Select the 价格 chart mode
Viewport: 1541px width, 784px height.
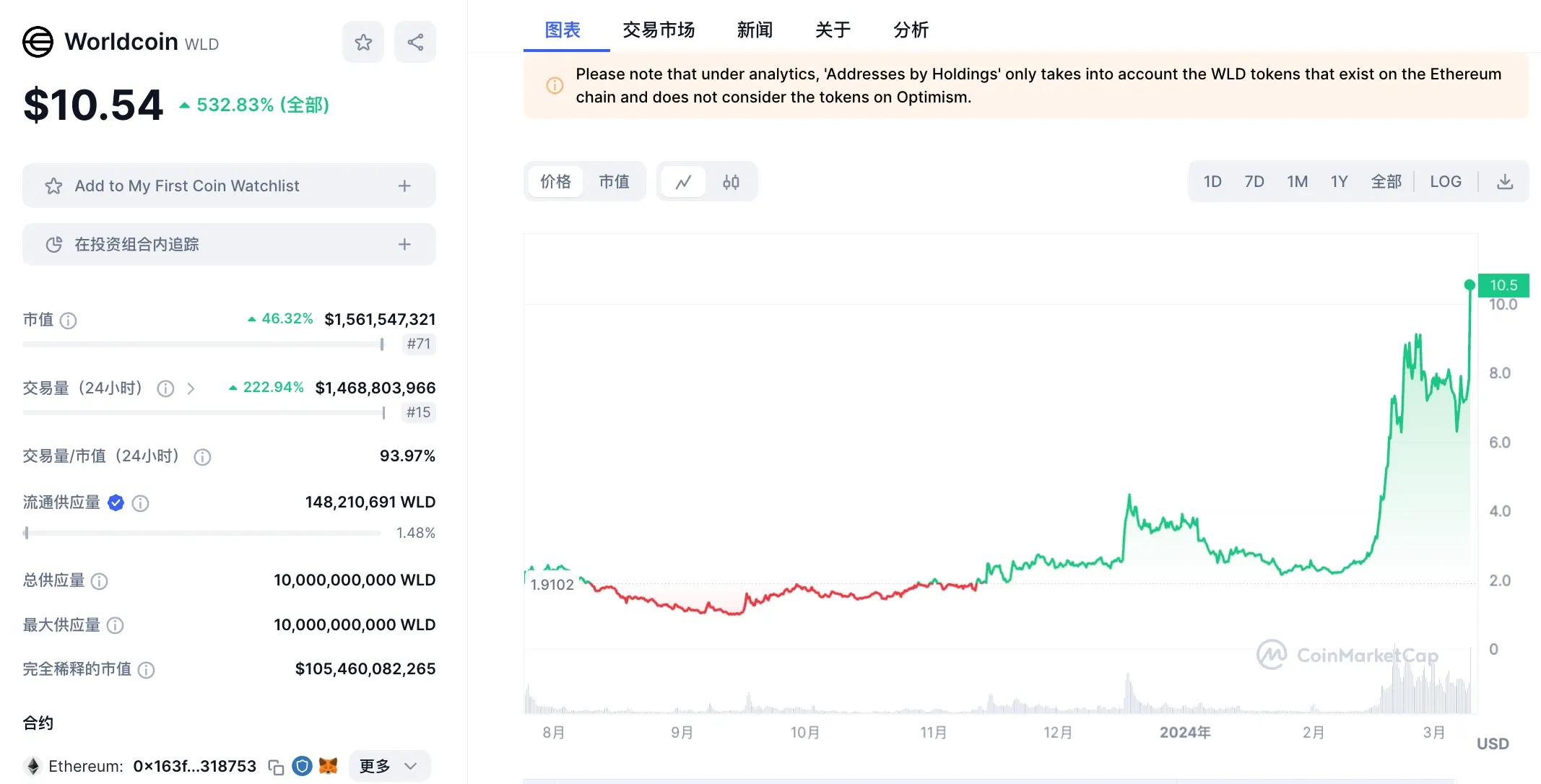555,181
